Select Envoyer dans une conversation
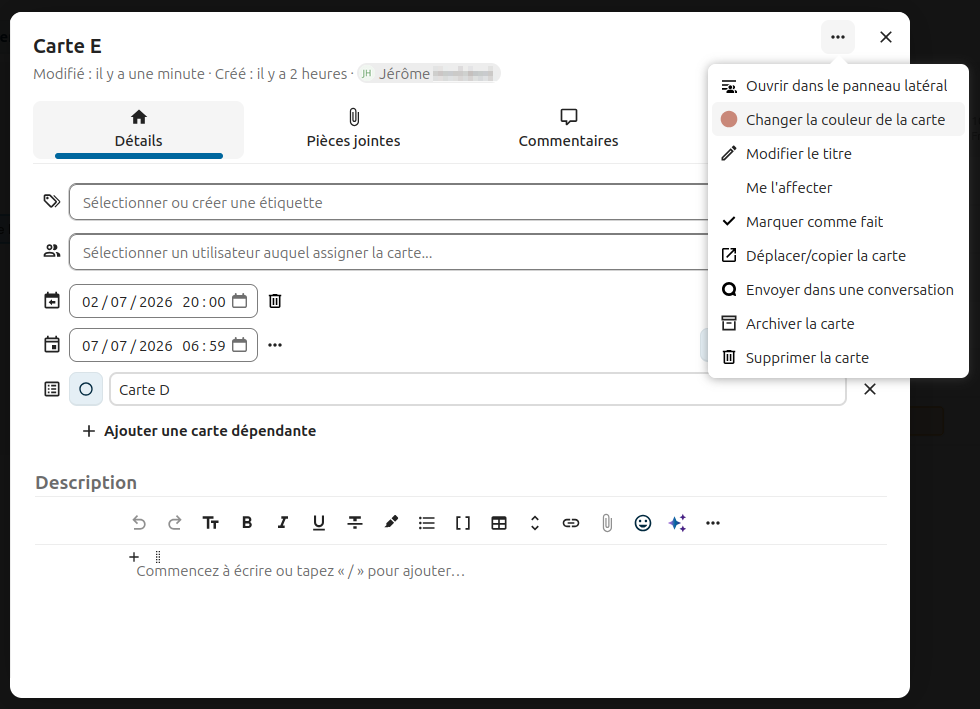 838,289
